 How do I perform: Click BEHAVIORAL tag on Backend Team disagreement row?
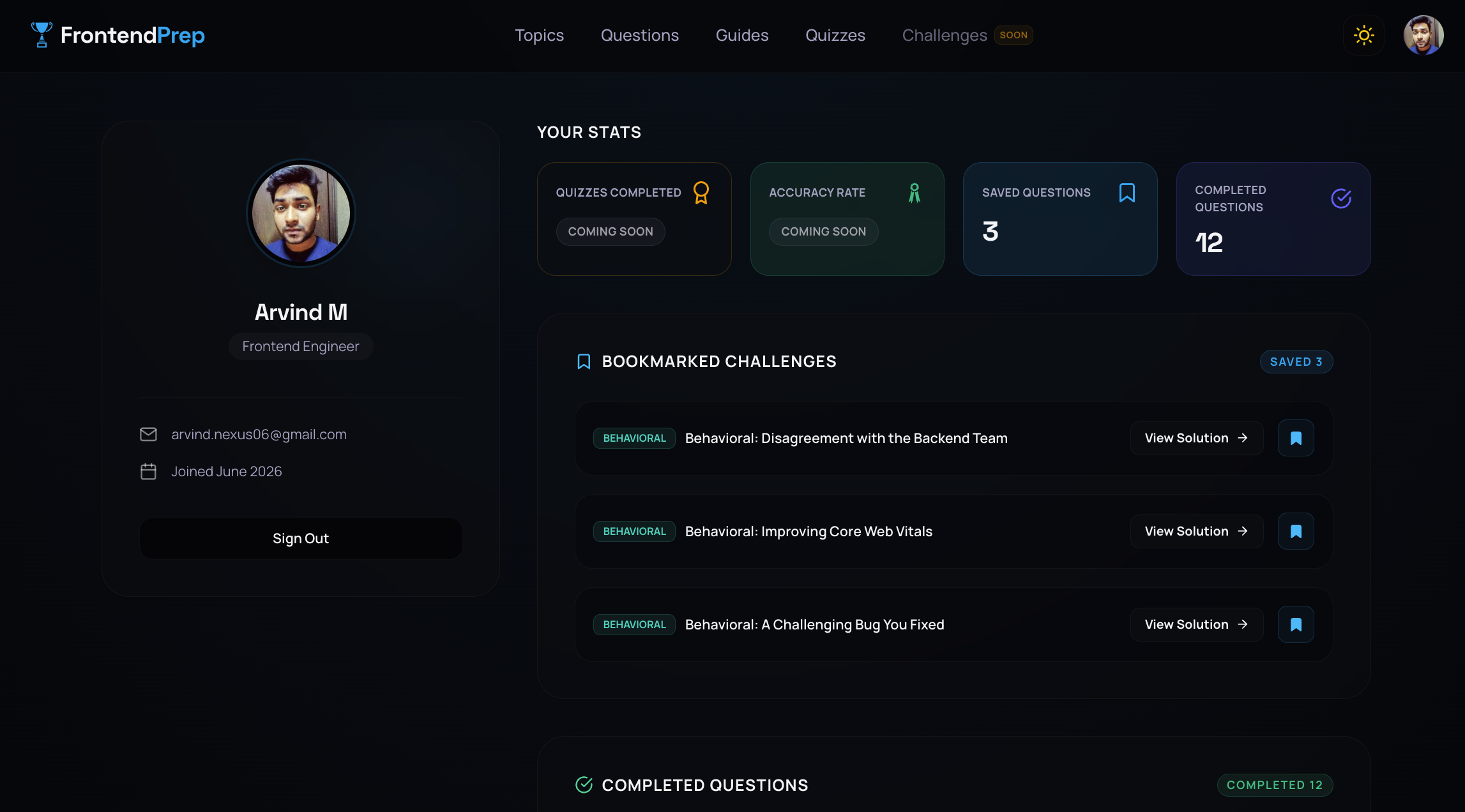pos(634,438)
